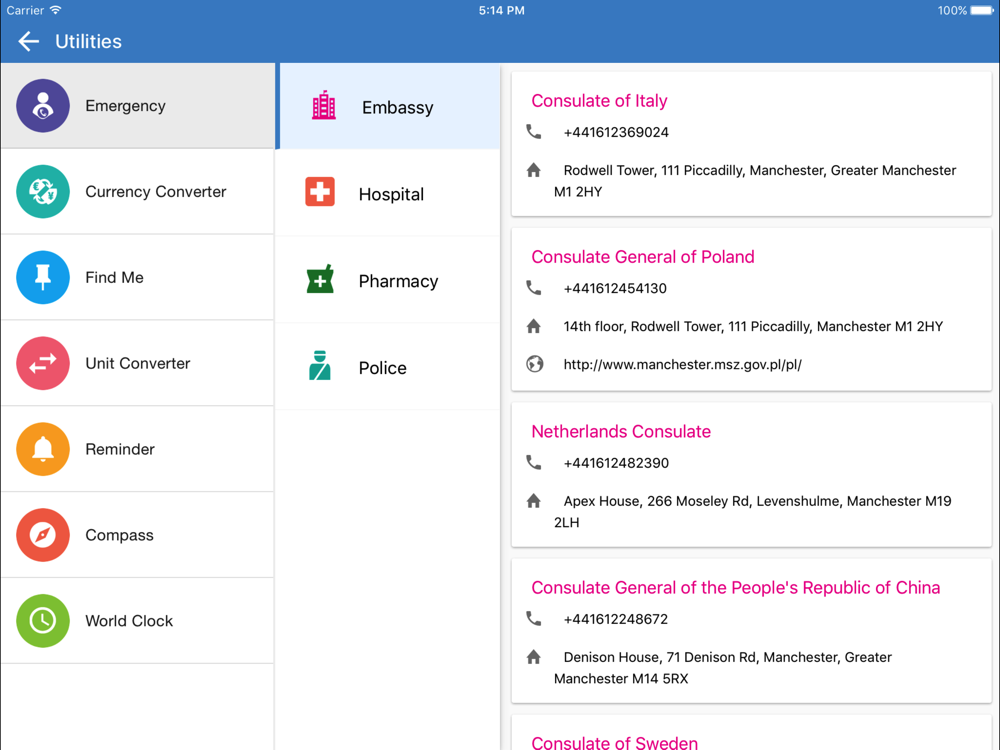Open the World Clock icon

point(43,621)
